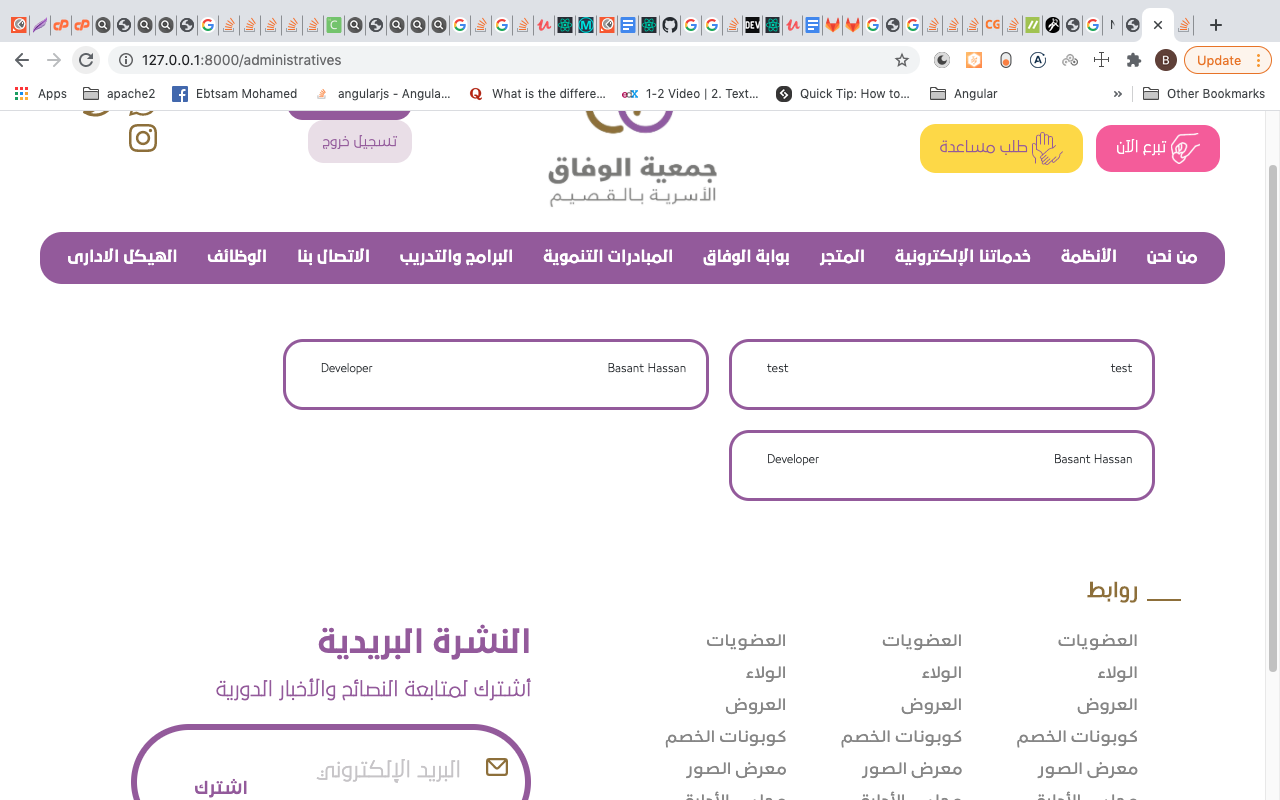Bookmark this page with the star icon

click(x=901, y=60)
